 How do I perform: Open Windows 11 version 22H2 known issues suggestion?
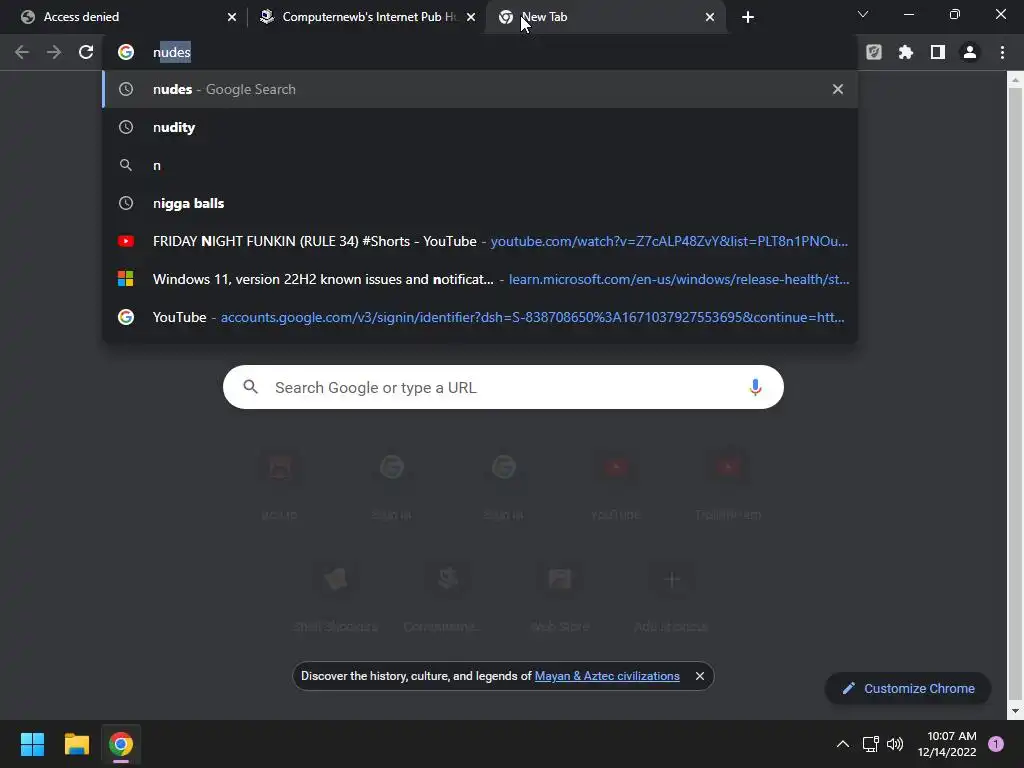click(x=480, y=279)
